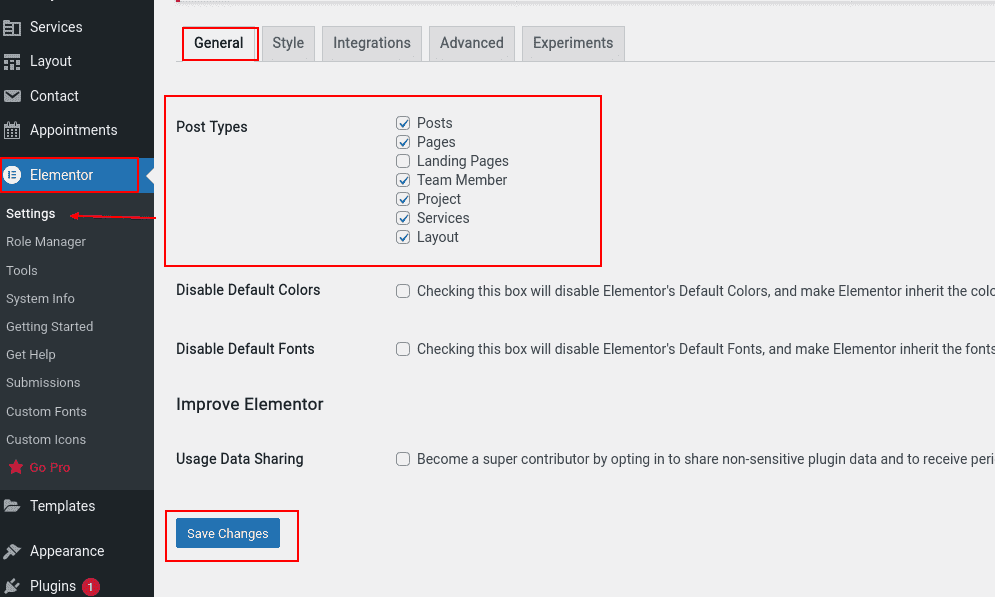The width and height of the screenshot is (995, 597).
Task: Open the Services menu icon in sidebar
Action: (x=12, y=27)
